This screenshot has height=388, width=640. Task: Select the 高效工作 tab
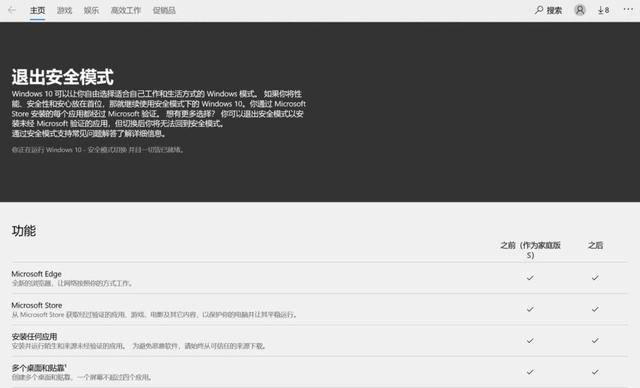[126, 10]
